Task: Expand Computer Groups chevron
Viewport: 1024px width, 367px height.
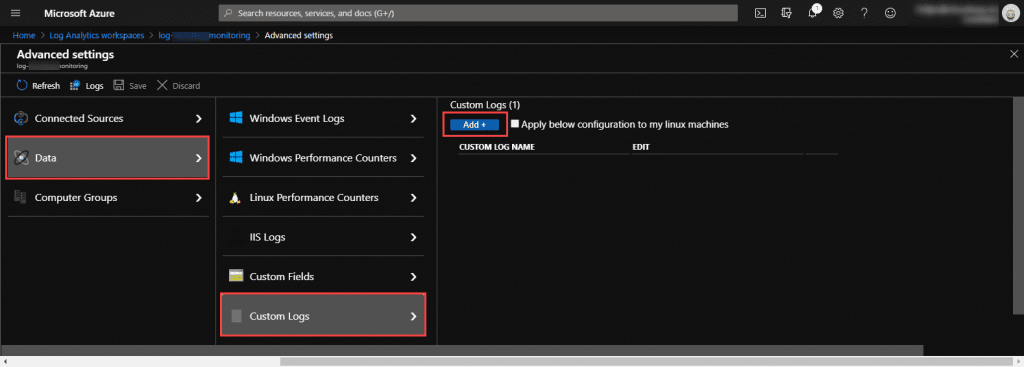Action: (x=199, y=197)
